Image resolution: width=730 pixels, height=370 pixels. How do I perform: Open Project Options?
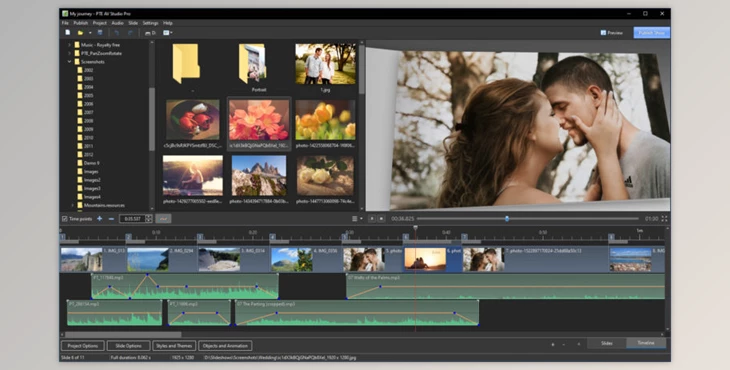[x=83, y=346]
